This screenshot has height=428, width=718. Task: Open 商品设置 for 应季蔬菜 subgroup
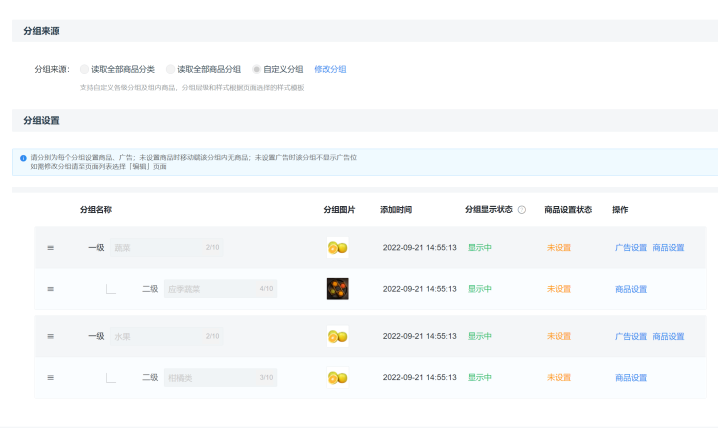click(631, 289)
